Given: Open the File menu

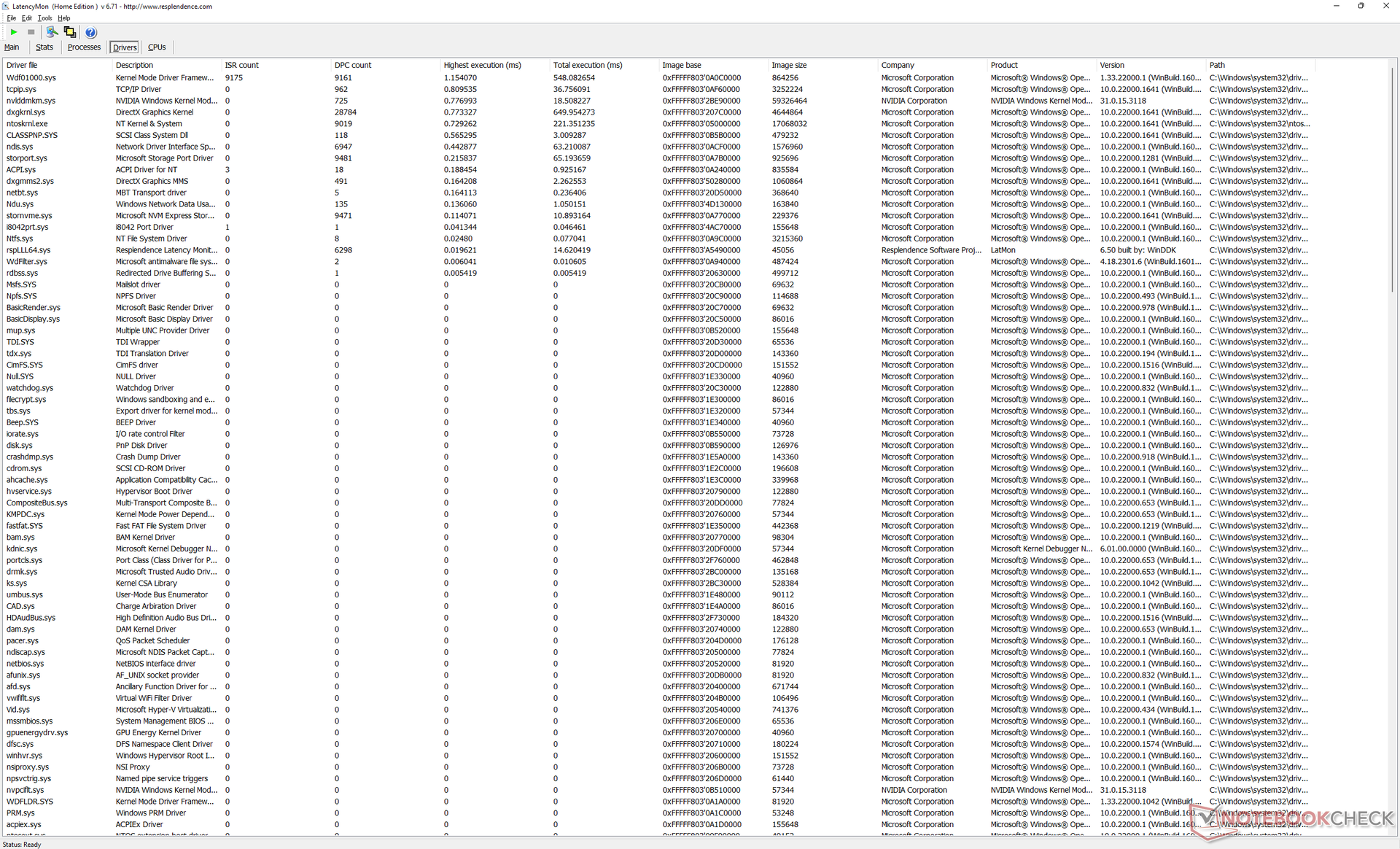Looking at the screenshot, I should pos(11,18).
